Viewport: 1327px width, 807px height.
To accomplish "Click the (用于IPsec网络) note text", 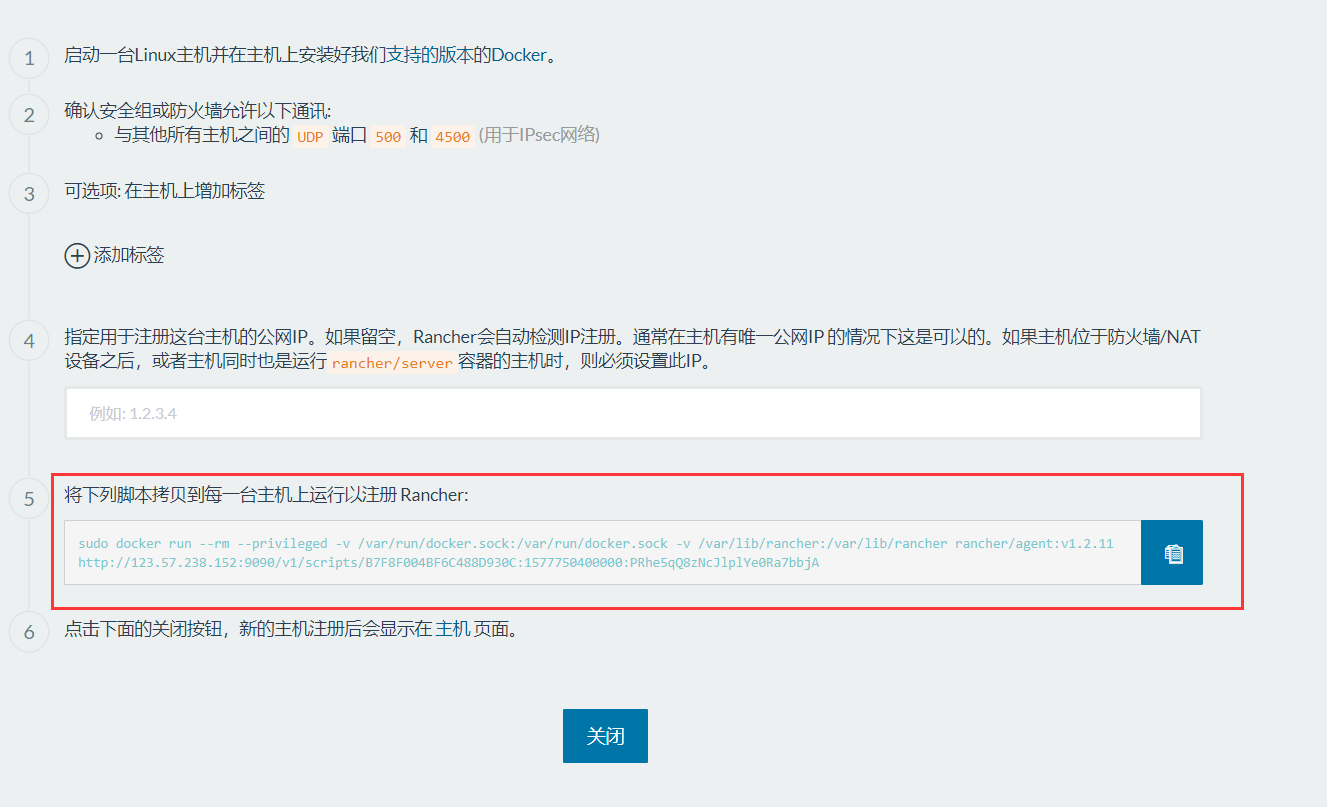I will point(539,135).
